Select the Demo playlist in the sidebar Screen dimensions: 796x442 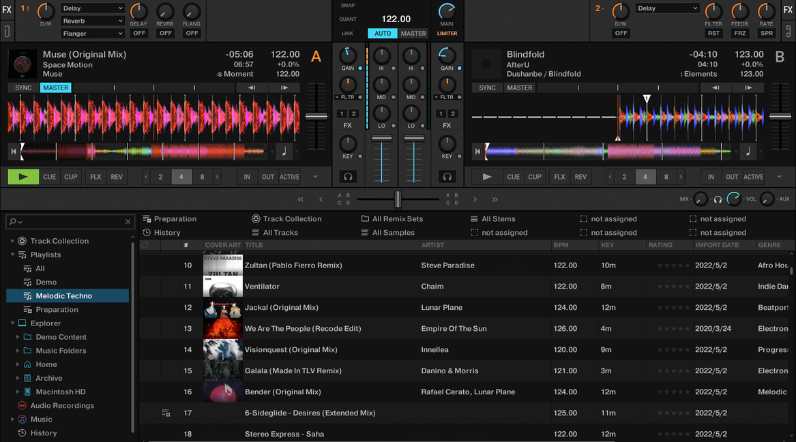pyautogui.click(x=46, y=282)
